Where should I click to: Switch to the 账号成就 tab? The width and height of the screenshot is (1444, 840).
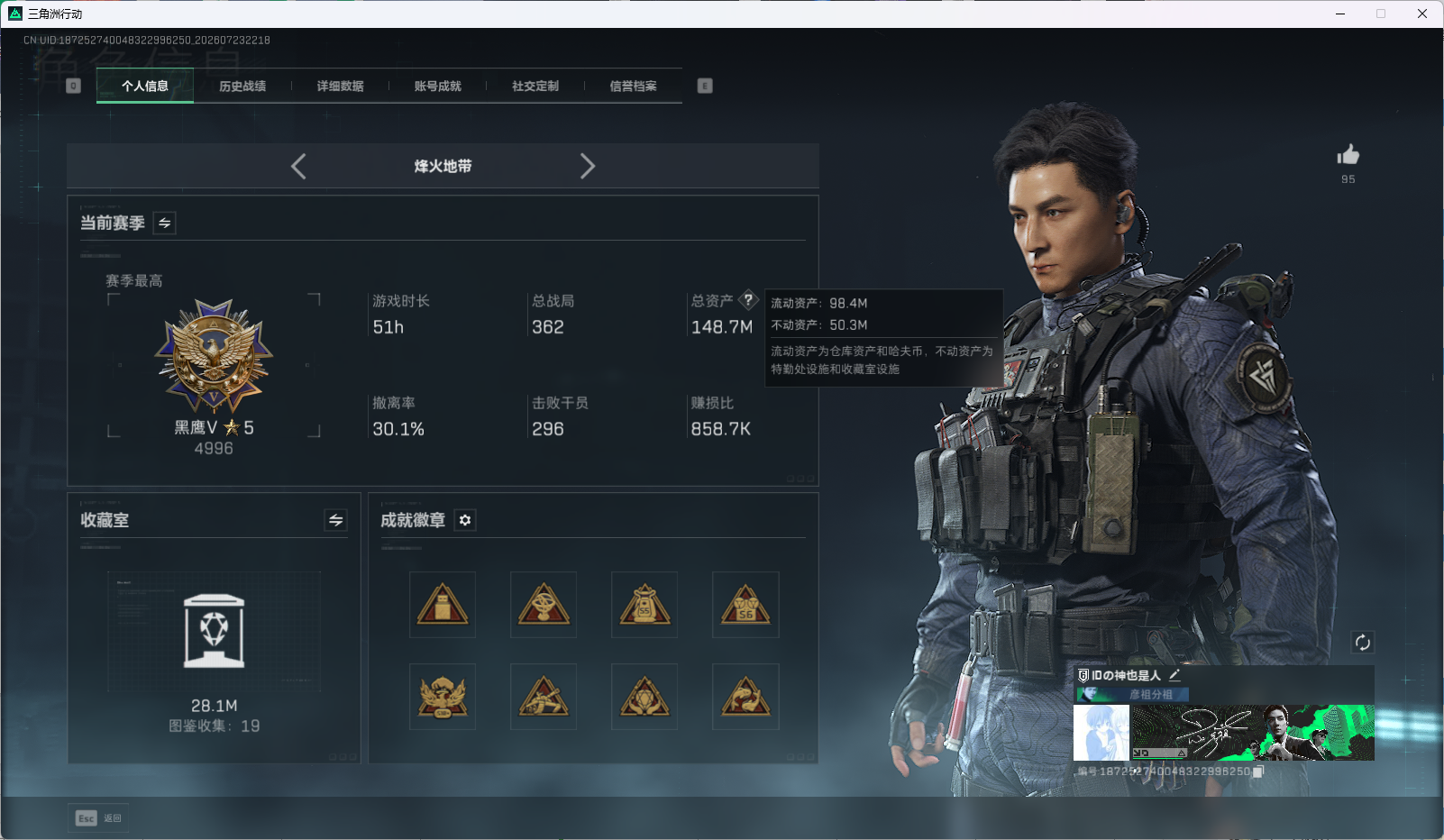click(437, 87)
